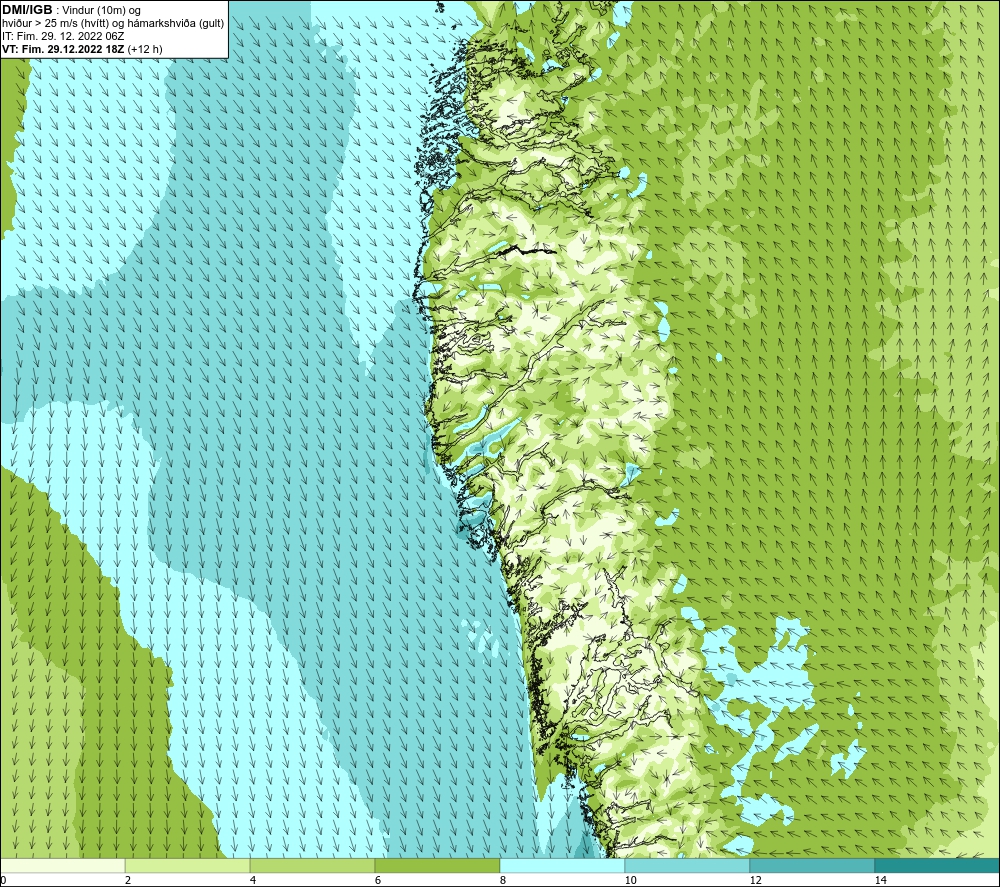Click the 0–2 m/s pale cream legend swatch
1000x887 pixels.
tap(62, 866)
